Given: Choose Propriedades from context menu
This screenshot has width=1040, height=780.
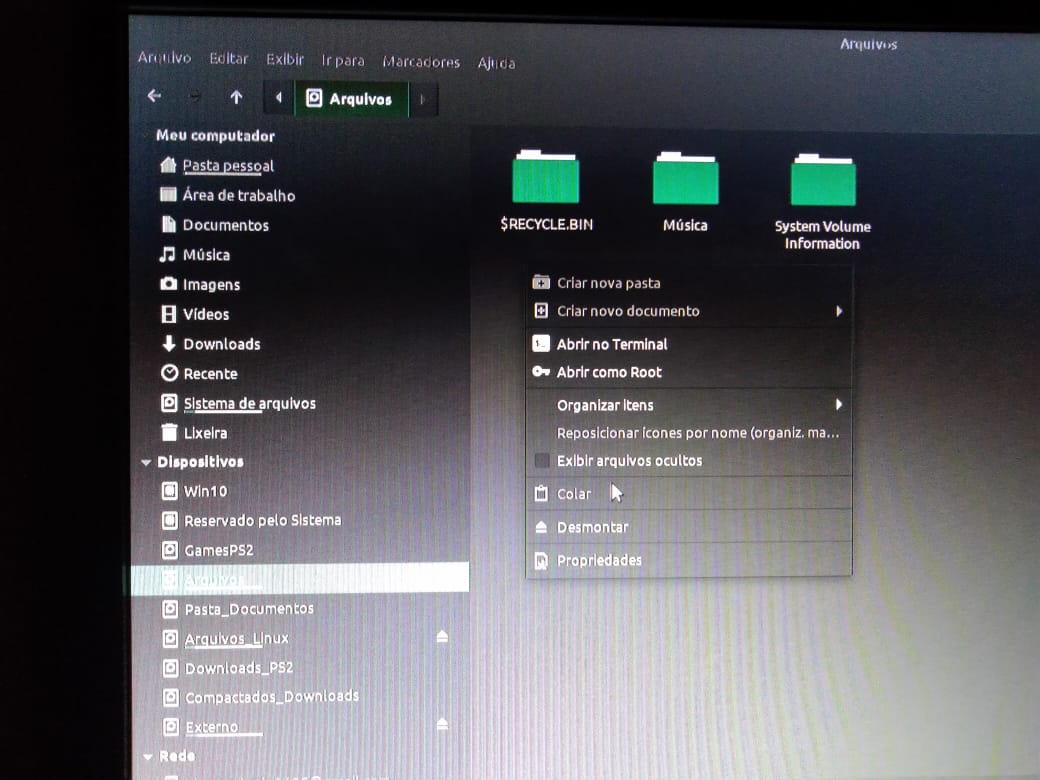Looking at the screenshot, I should pyautogui.click(x=599, y=561).
